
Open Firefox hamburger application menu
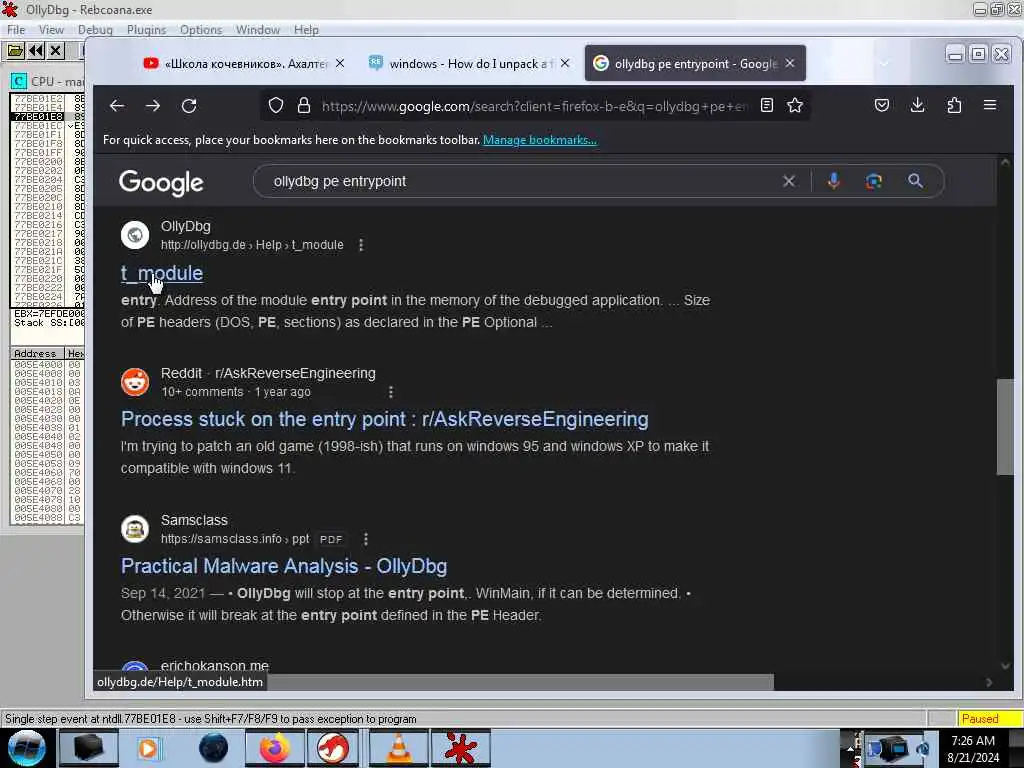click(x=990, y=105)
